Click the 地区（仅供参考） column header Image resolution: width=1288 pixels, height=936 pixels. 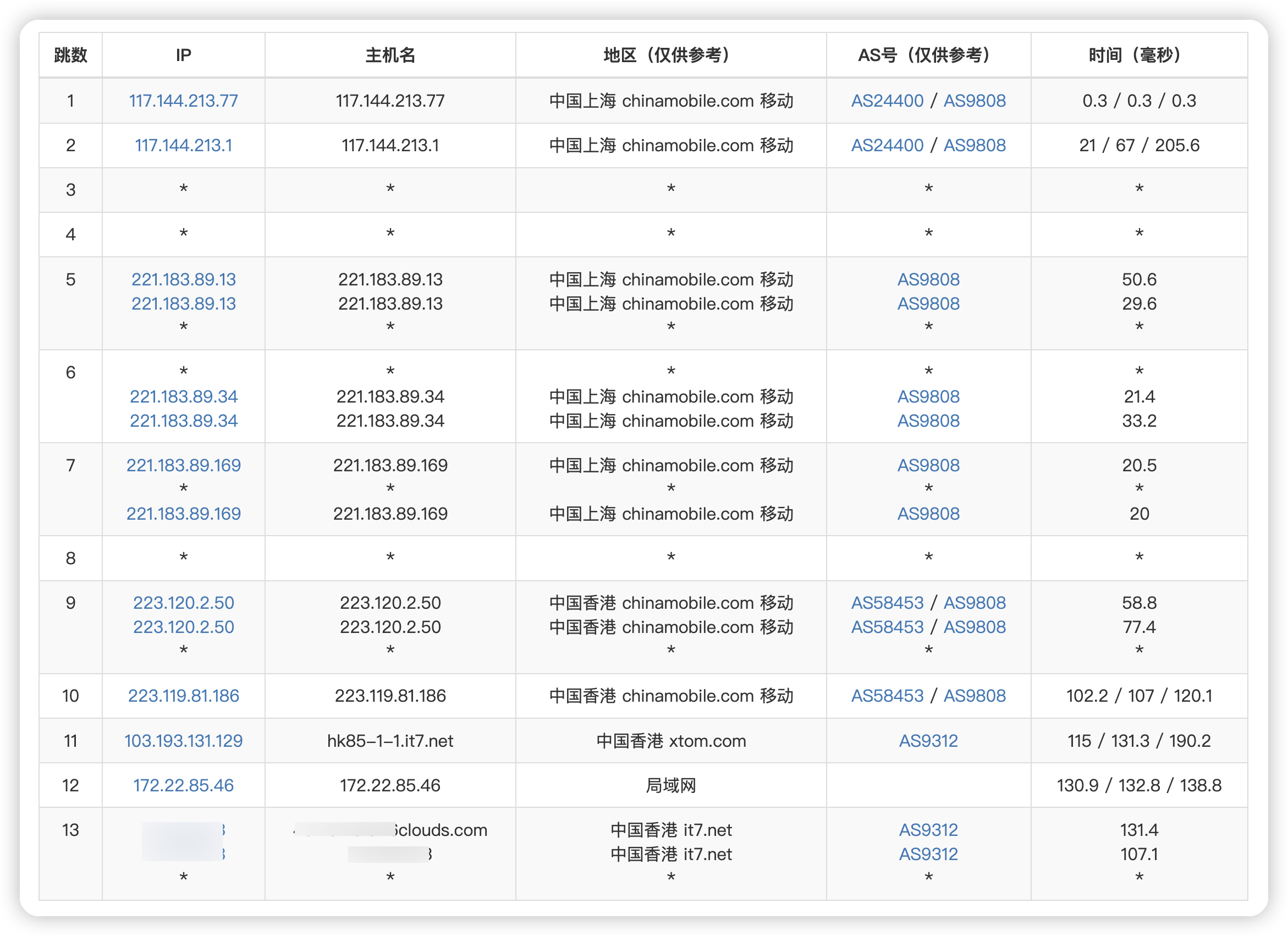coord(671,55)
